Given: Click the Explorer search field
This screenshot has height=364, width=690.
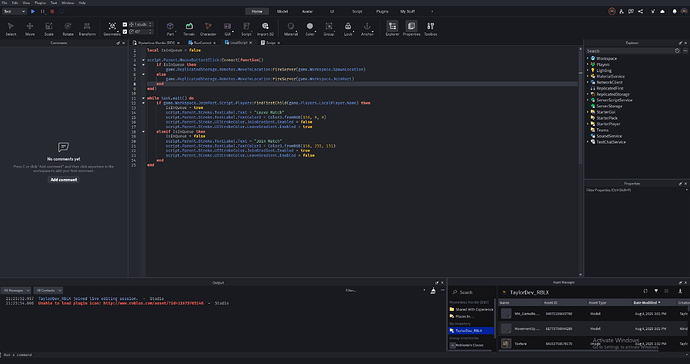Looking at the screenshot, I should pos(630,51).
